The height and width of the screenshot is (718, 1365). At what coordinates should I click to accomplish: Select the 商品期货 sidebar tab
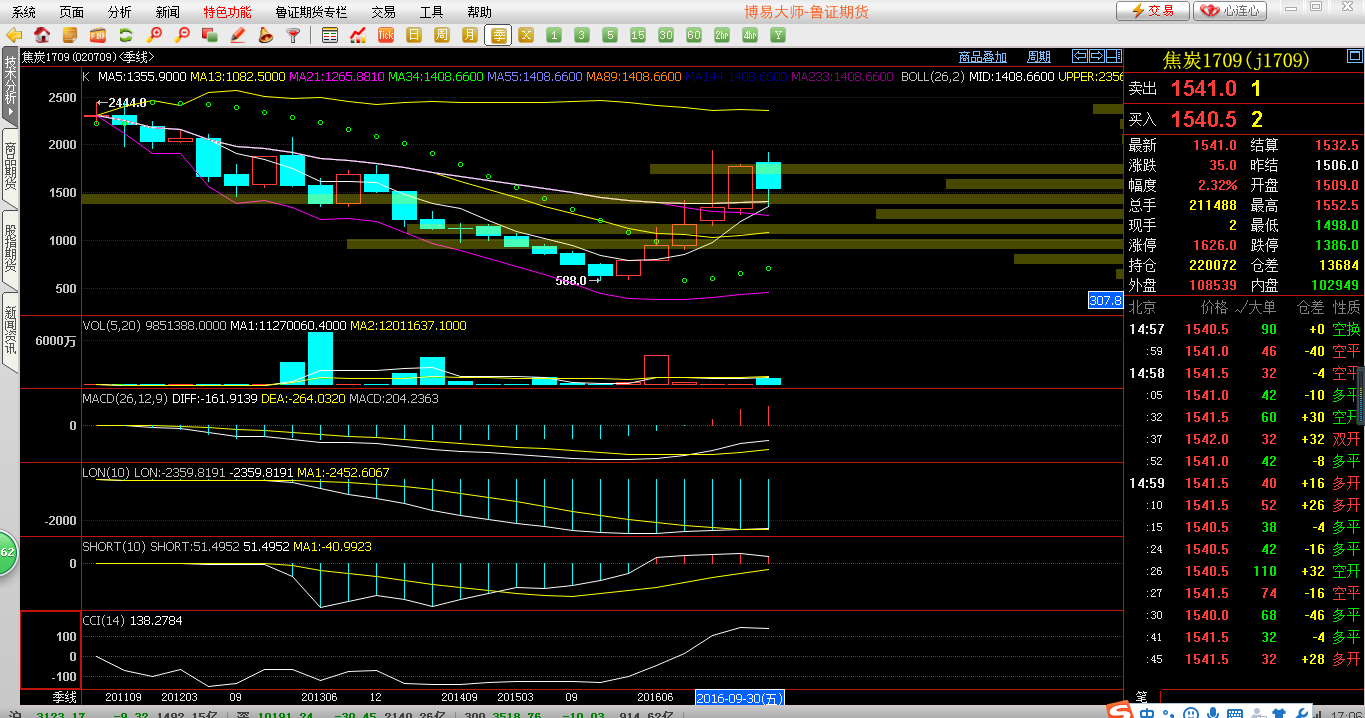pos(10,166)
